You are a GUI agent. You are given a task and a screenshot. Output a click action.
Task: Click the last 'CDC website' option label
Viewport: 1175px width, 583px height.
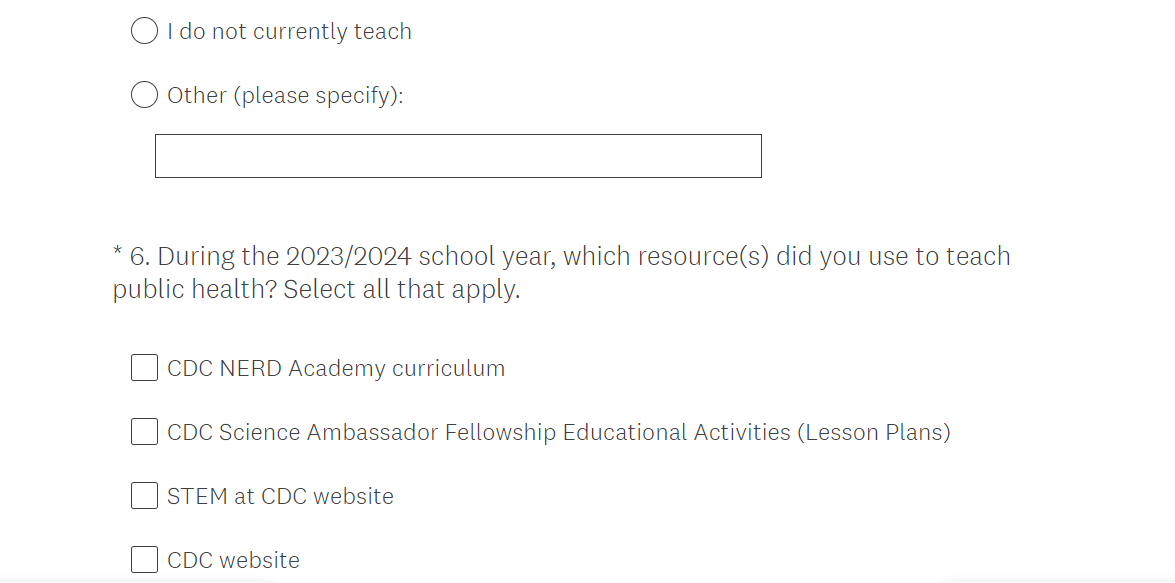click(233, 560)
